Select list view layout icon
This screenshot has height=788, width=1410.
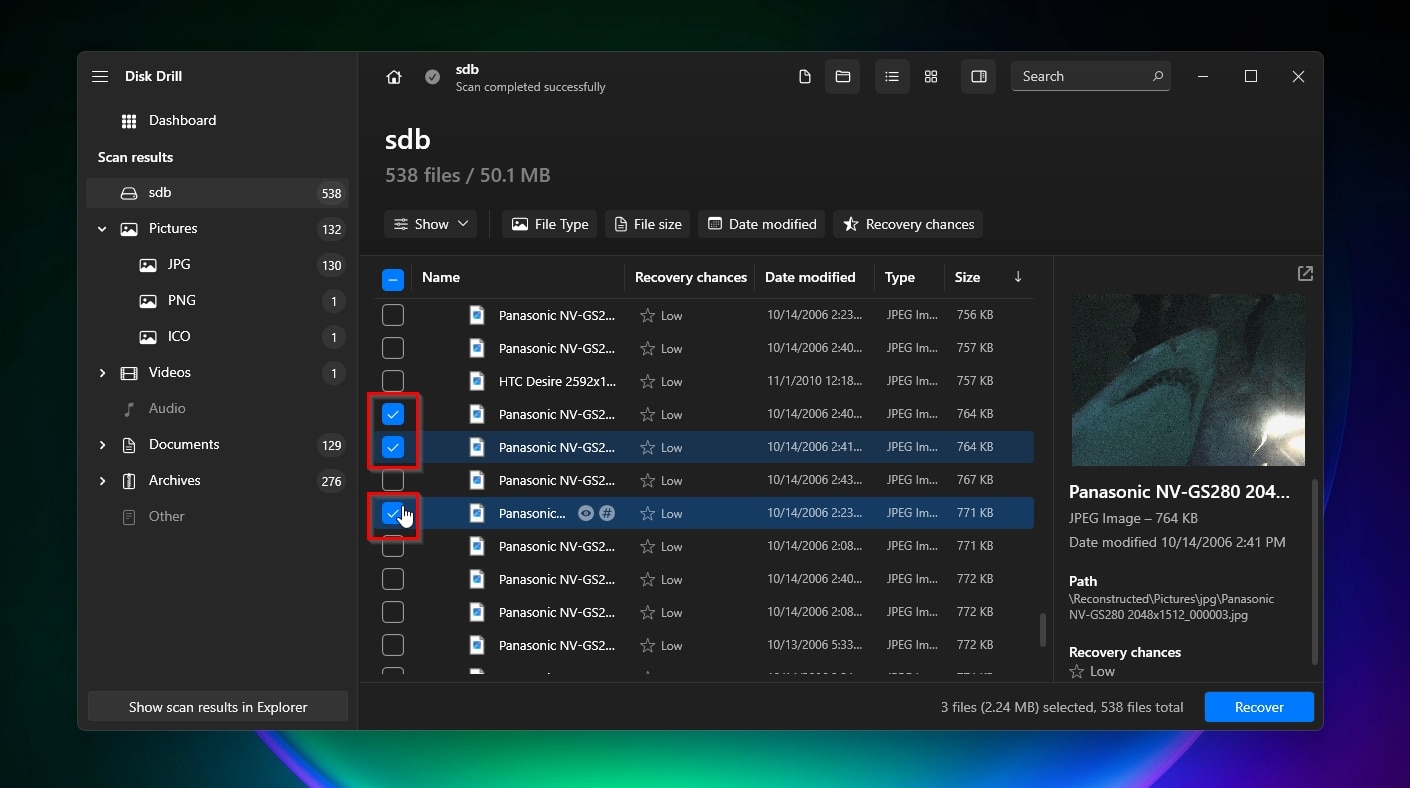point(892,77)
